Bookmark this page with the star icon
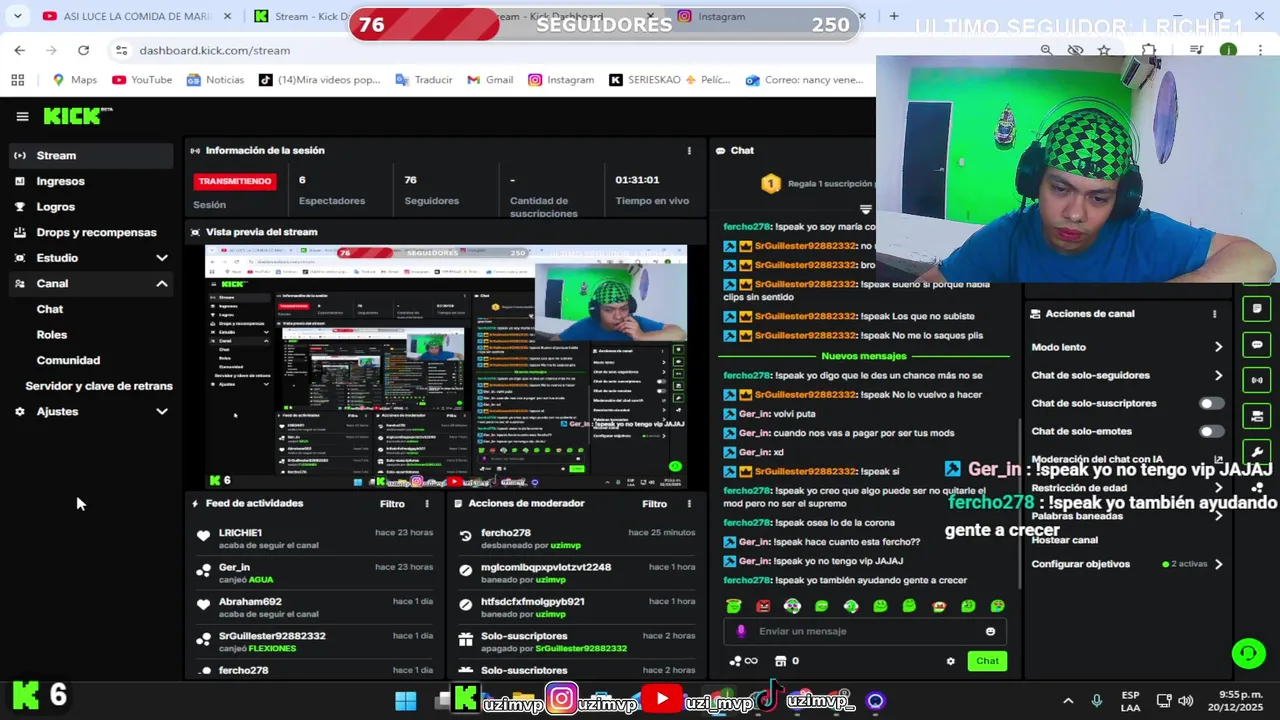This screenshot has width=1280, height=720. (1104, 50)
